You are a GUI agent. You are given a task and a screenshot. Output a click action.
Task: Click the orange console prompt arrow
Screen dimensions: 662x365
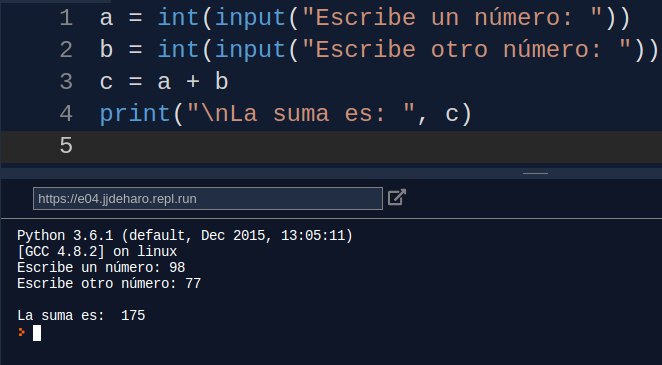pyautogui.click(x=22, y=333)
